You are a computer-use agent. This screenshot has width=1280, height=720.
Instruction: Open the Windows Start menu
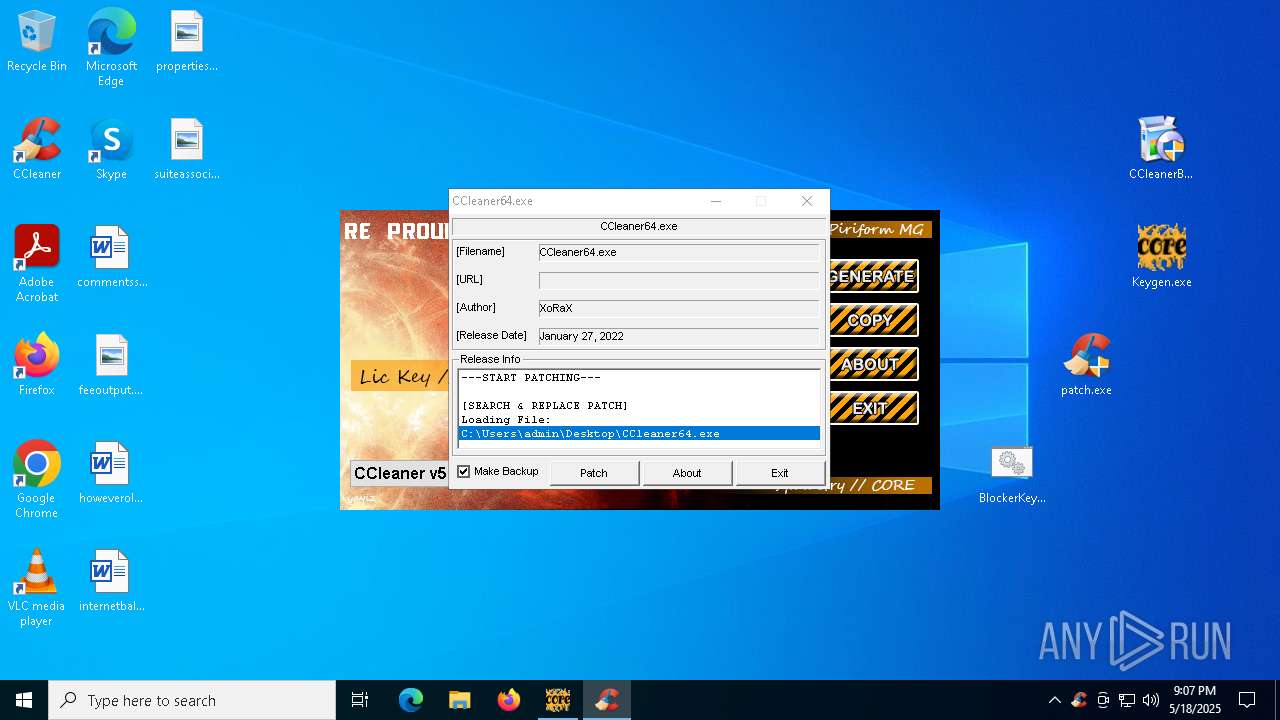[24, 700]
